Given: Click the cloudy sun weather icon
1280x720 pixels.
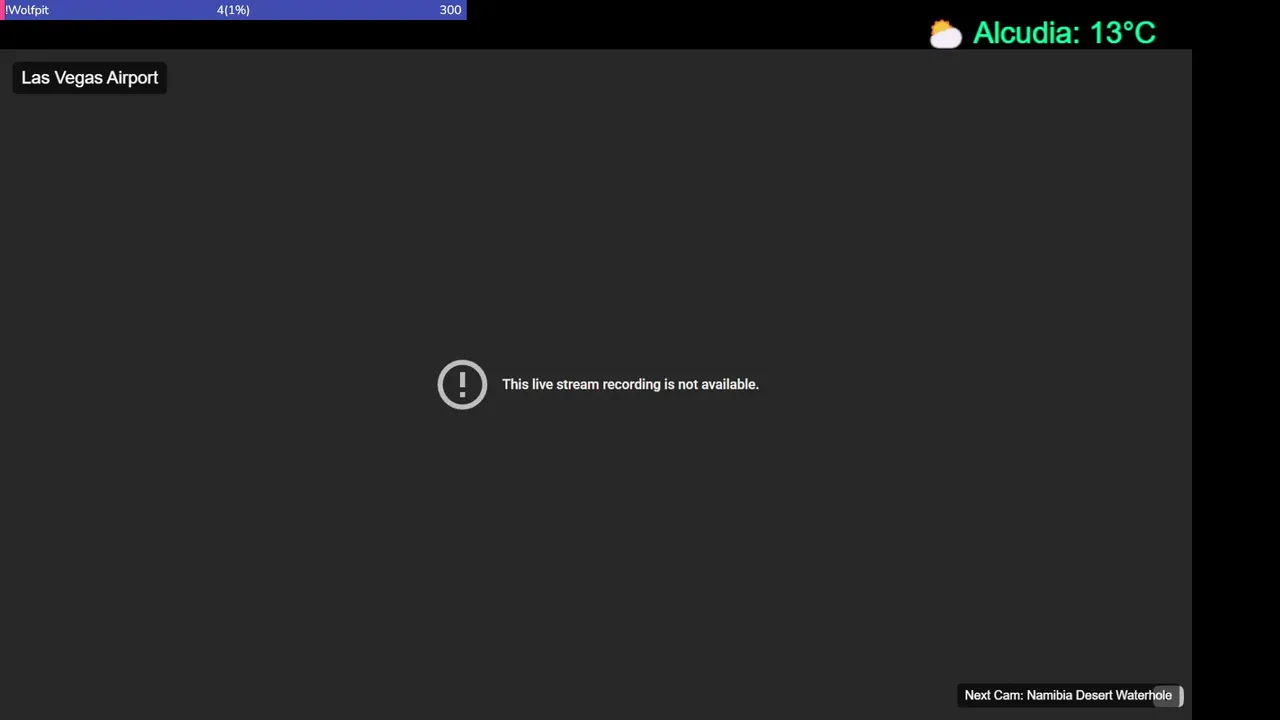Looking at the screenshot, I should pyautogui.click(x=945, y=34).
